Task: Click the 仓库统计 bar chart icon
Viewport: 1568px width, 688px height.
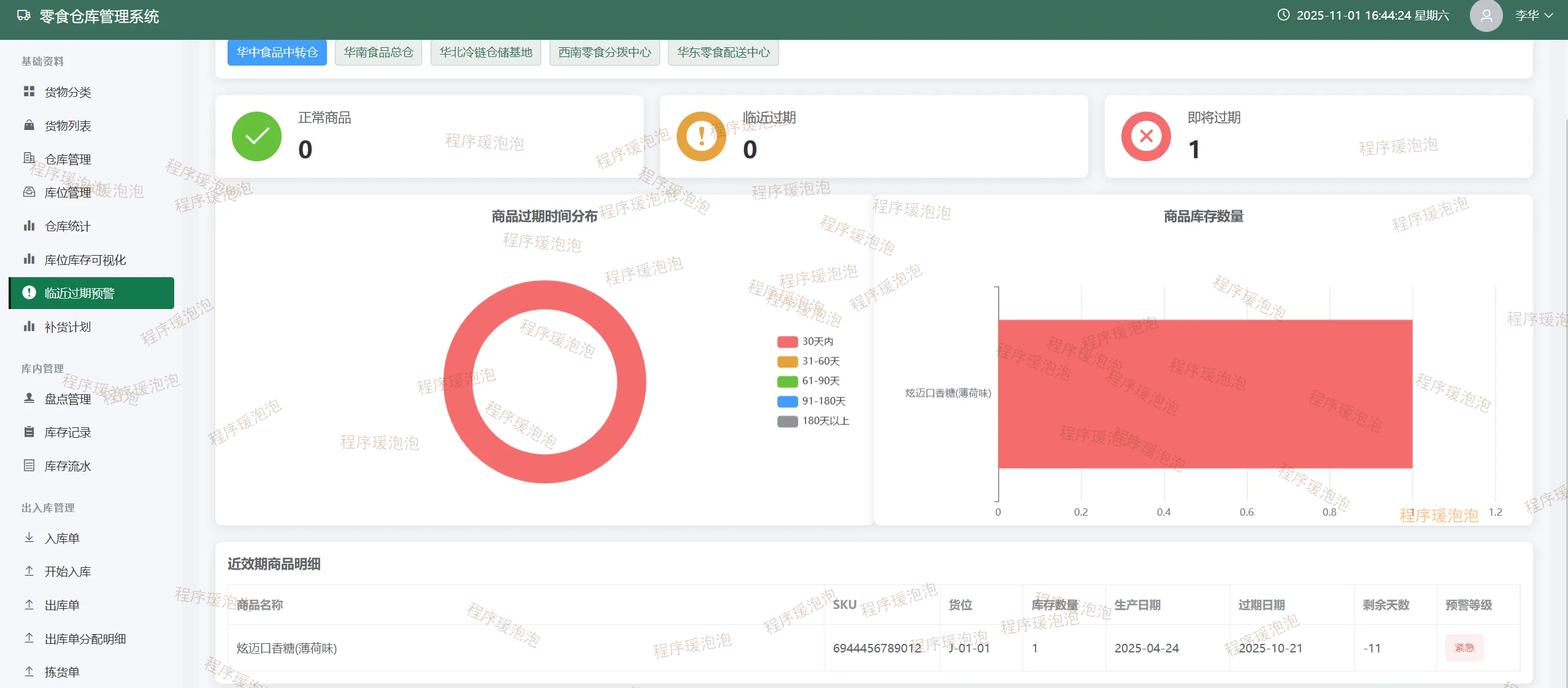Action: click(29, 226)
